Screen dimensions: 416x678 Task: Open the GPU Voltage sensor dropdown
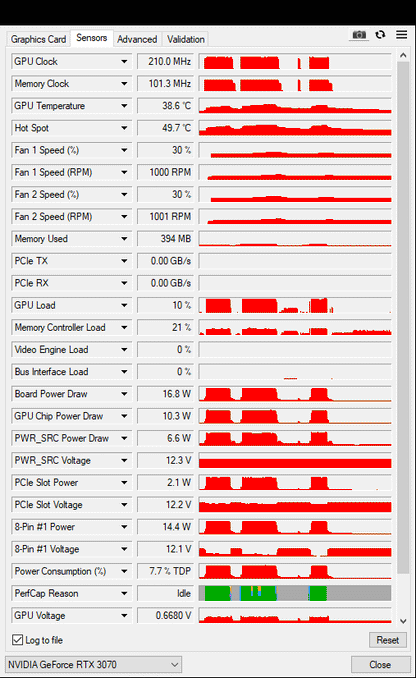[124, 615]
